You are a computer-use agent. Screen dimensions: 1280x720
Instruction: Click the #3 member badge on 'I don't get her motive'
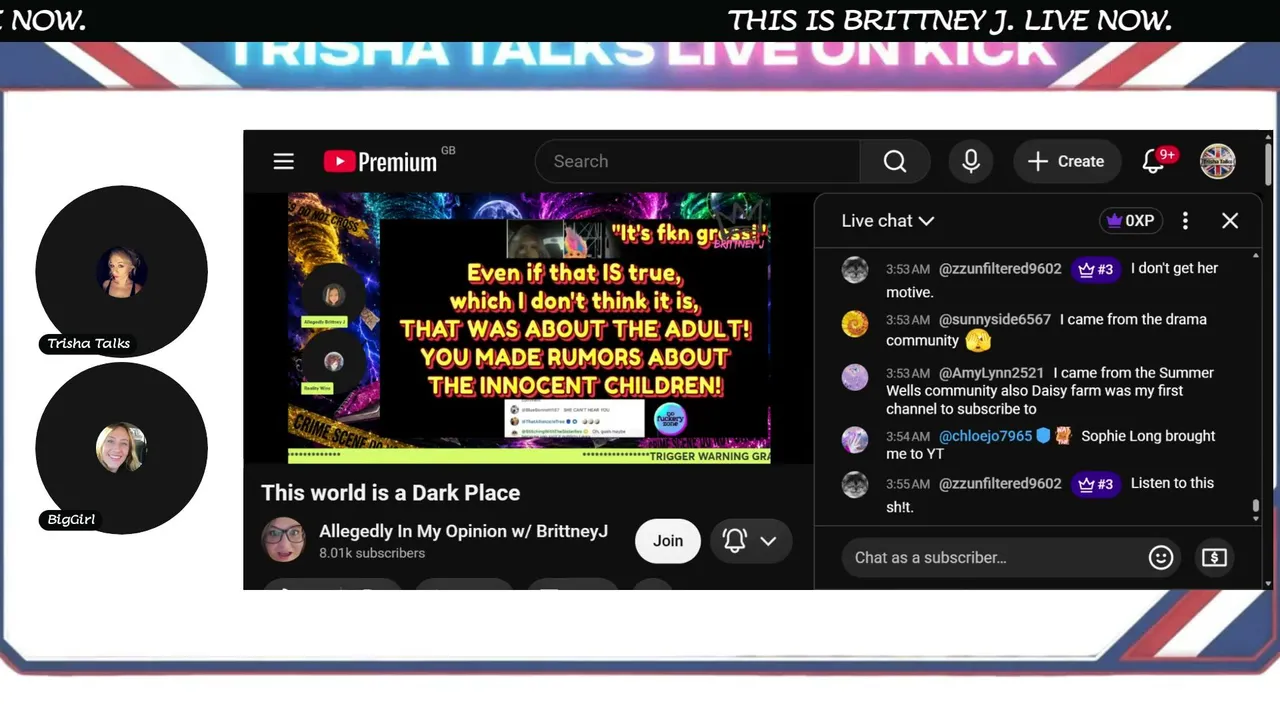pos(1096,269)
